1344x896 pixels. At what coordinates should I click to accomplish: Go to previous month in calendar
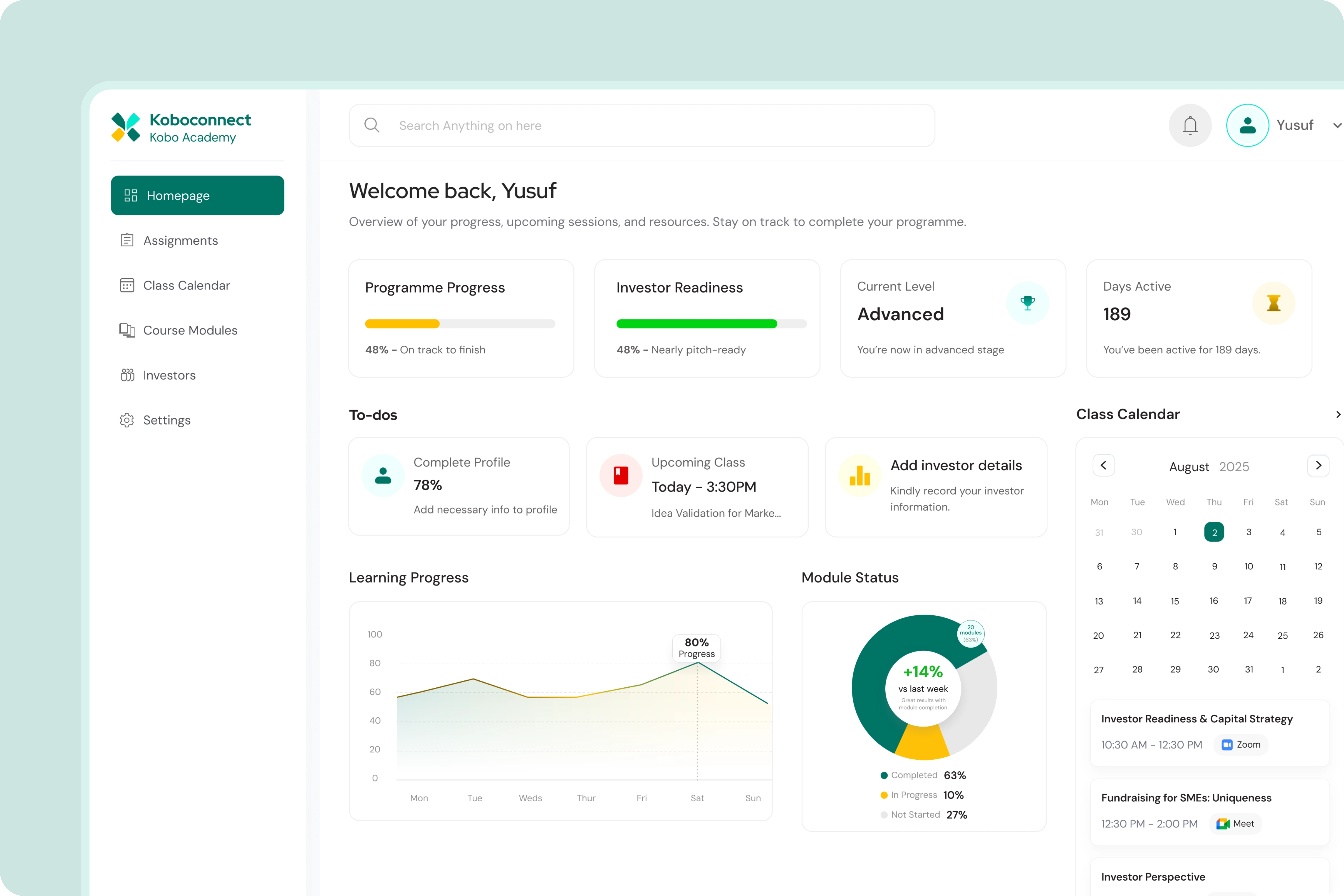(x=1103, y=466)
